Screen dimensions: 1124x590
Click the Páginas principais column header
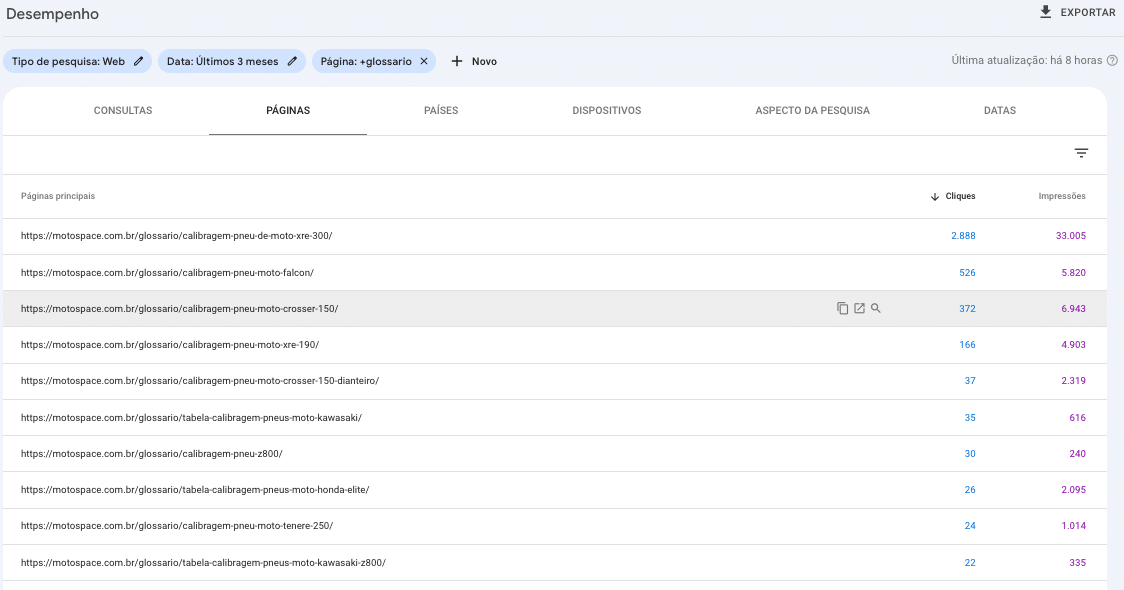pyautogui.click(x=57, y=196)
